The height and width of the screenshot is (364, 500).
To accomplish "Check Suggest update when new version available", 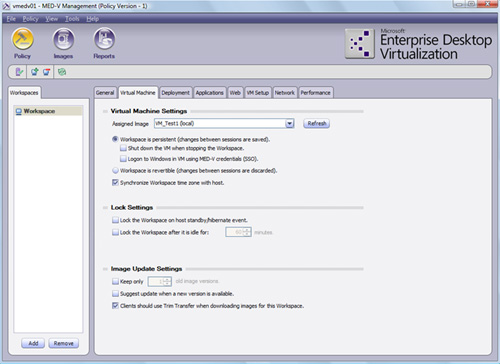I will [x=115, y=294].
